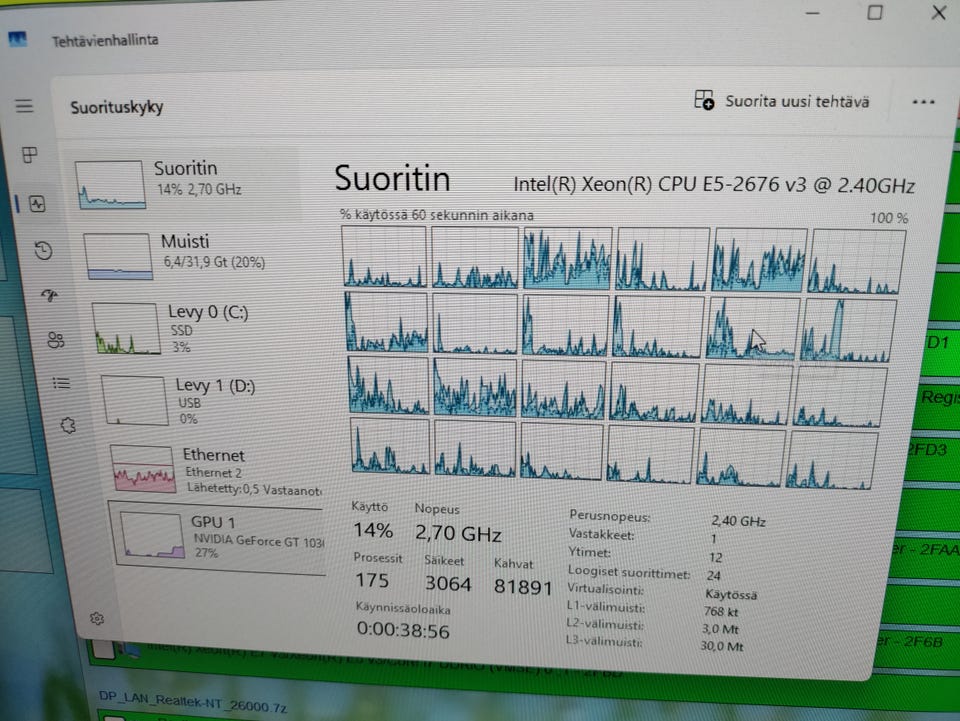Open the Processes page icon in sidebar
Viewport: 960px width, 721px height.
29,154
